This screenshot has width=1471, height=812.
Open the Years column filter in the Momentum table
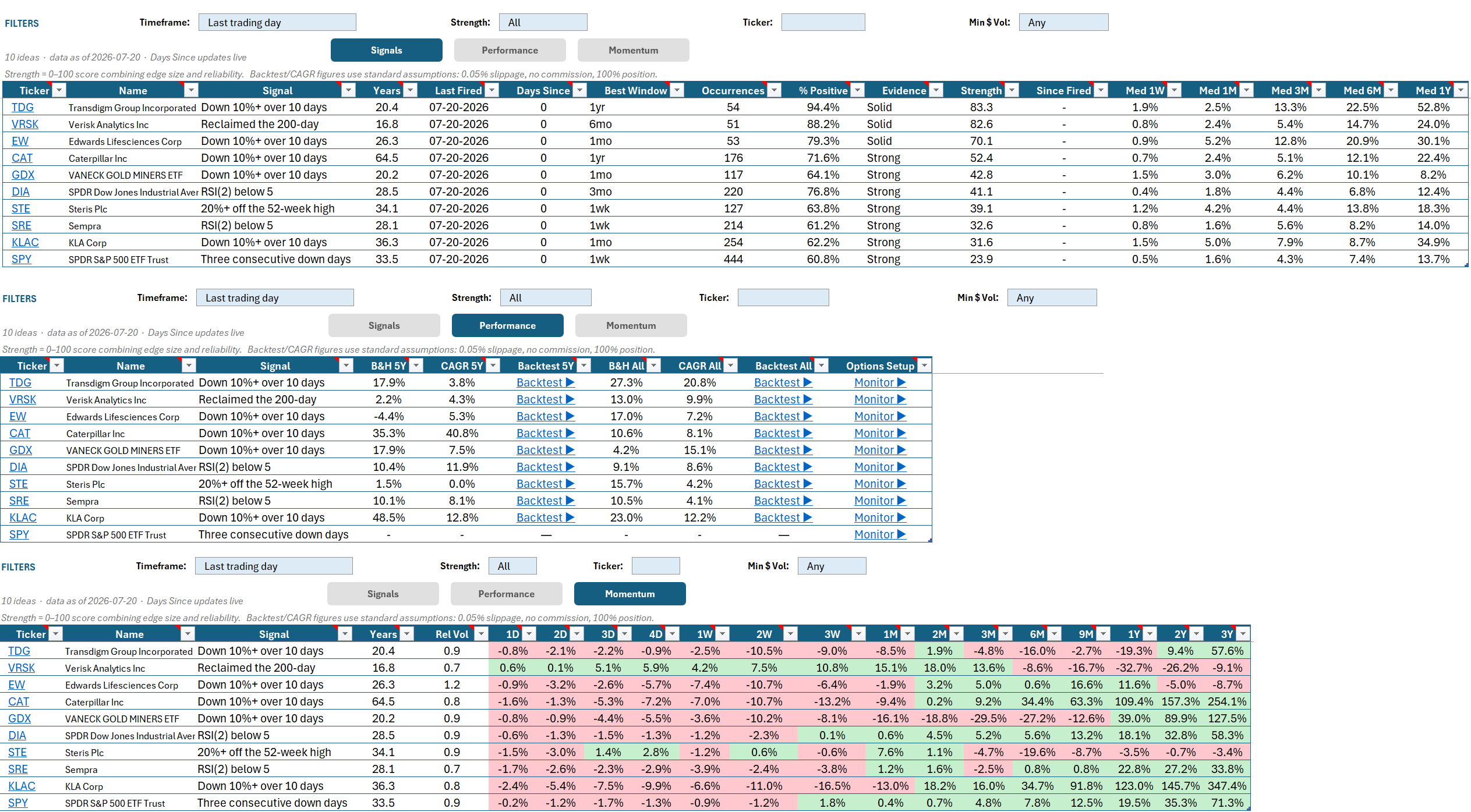[408, 634]
